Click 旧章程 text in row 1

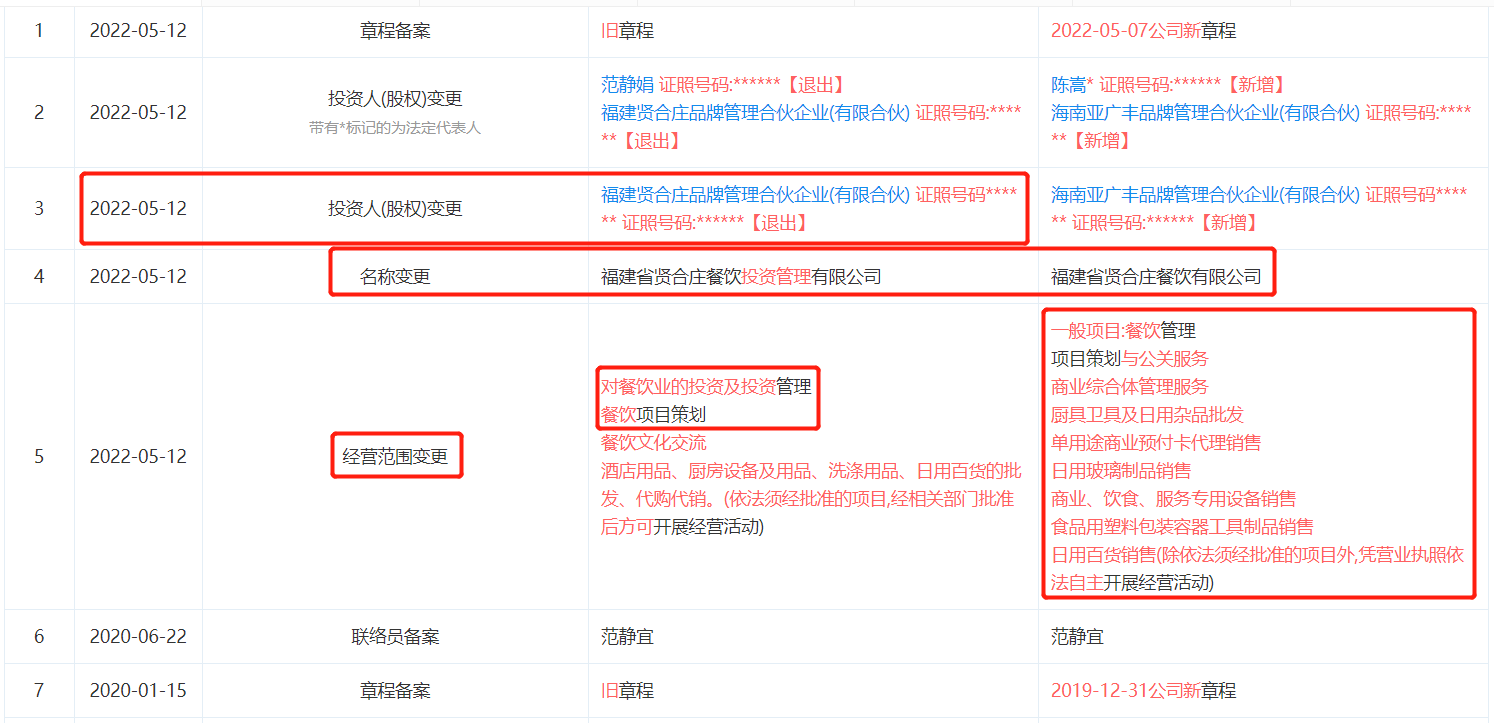[x=627, y=31]
